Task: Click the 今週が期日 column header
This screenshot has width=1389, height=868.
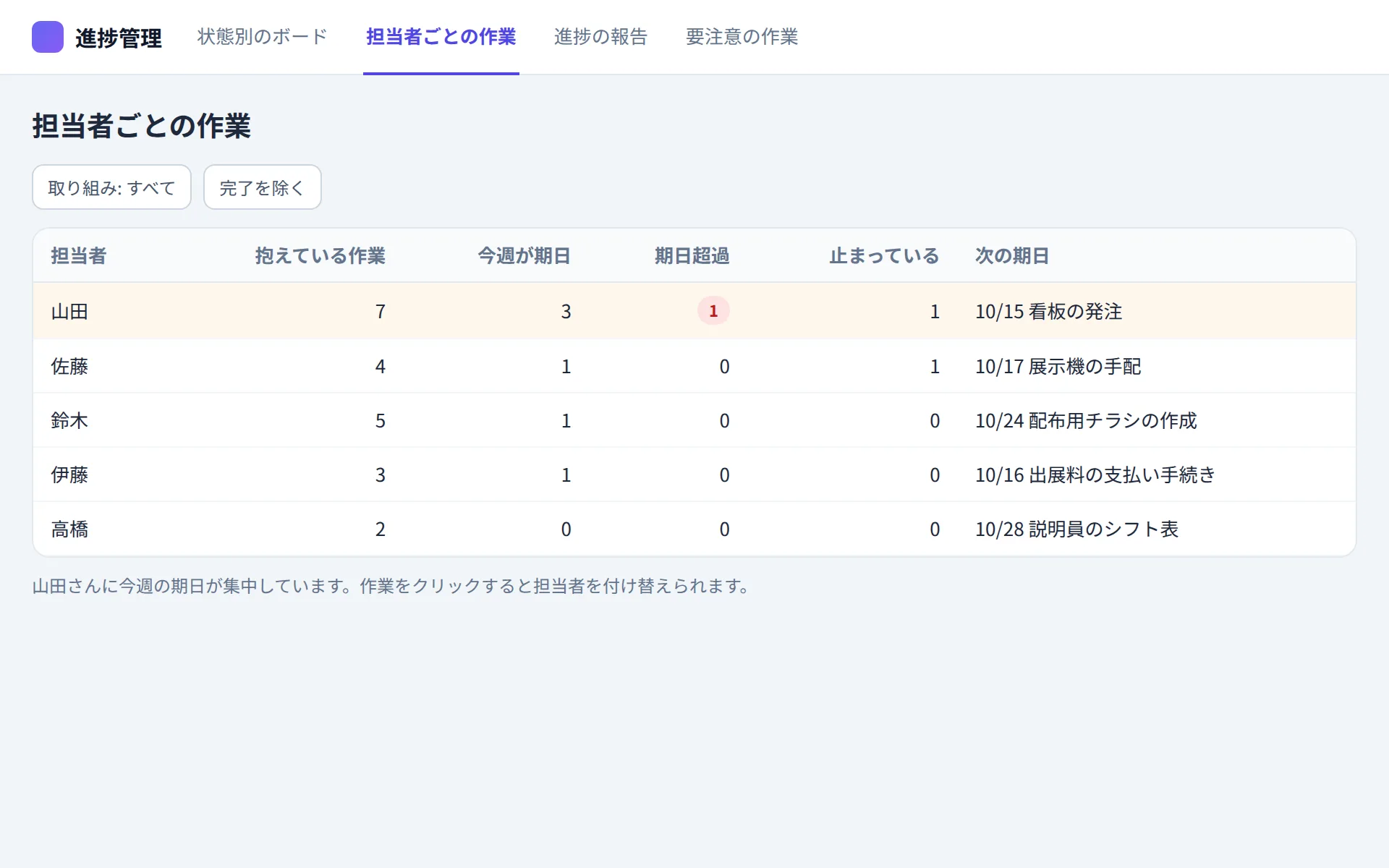Action: tap(524, 256)
